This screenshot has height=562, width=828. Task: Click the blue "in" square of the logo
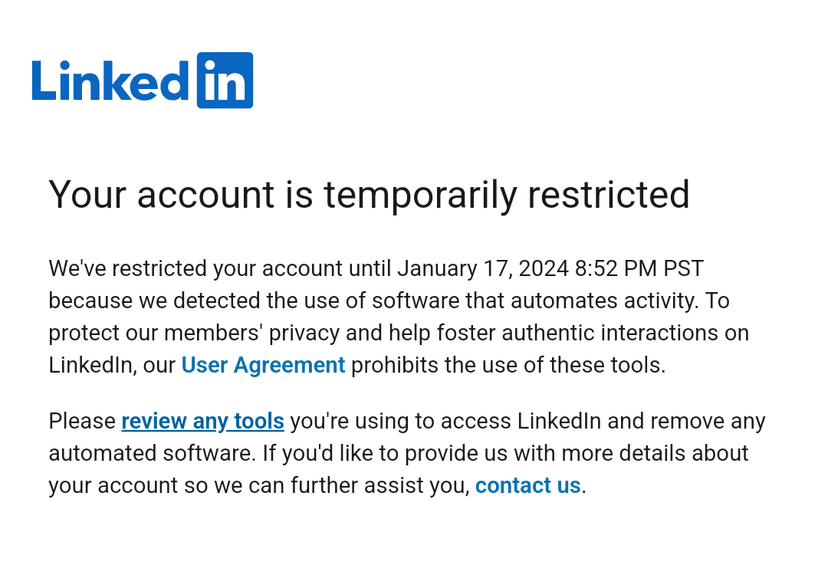pyautogui.click(x=224, y=80)
